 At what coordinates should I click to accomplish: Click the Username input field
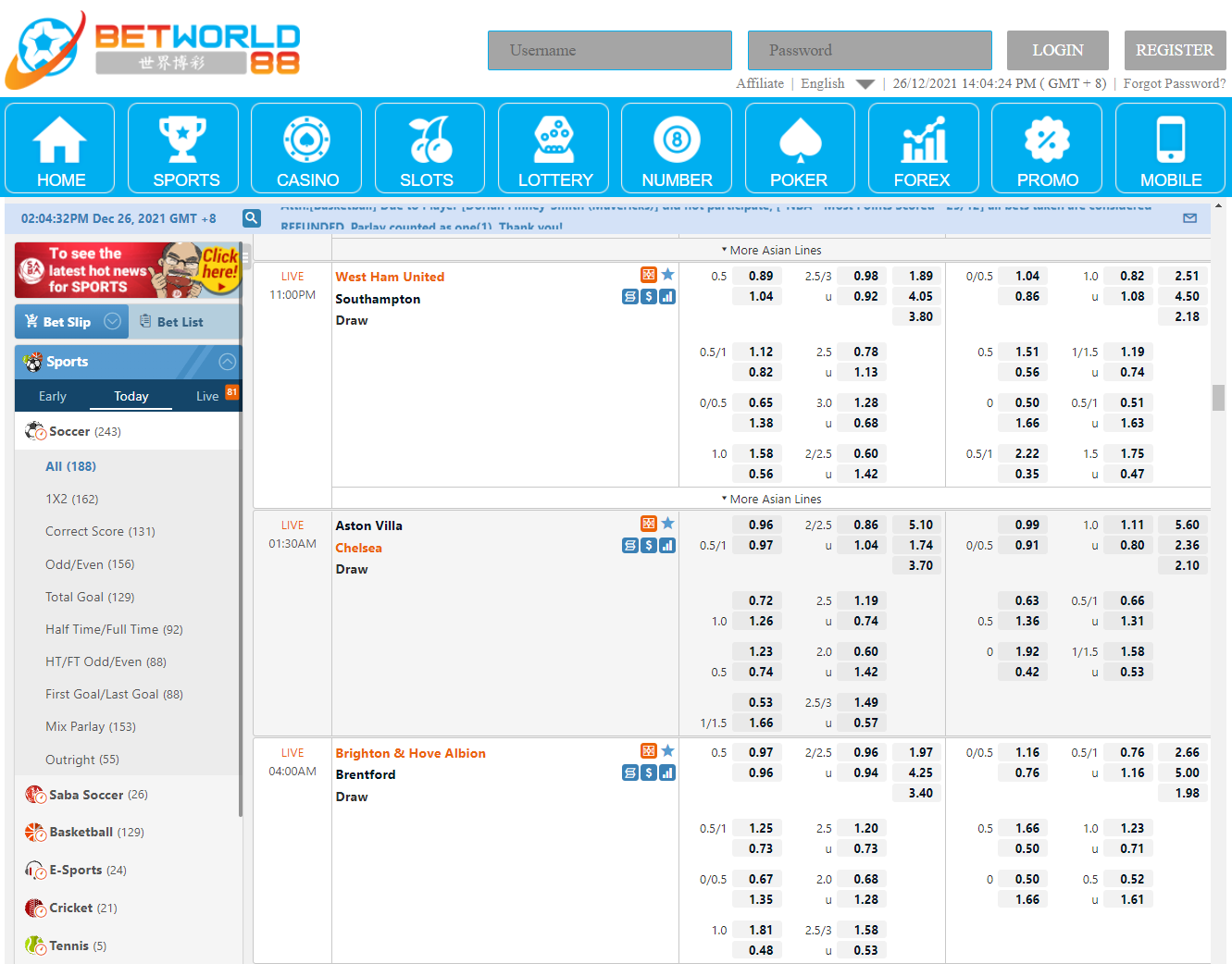(610, 50)
